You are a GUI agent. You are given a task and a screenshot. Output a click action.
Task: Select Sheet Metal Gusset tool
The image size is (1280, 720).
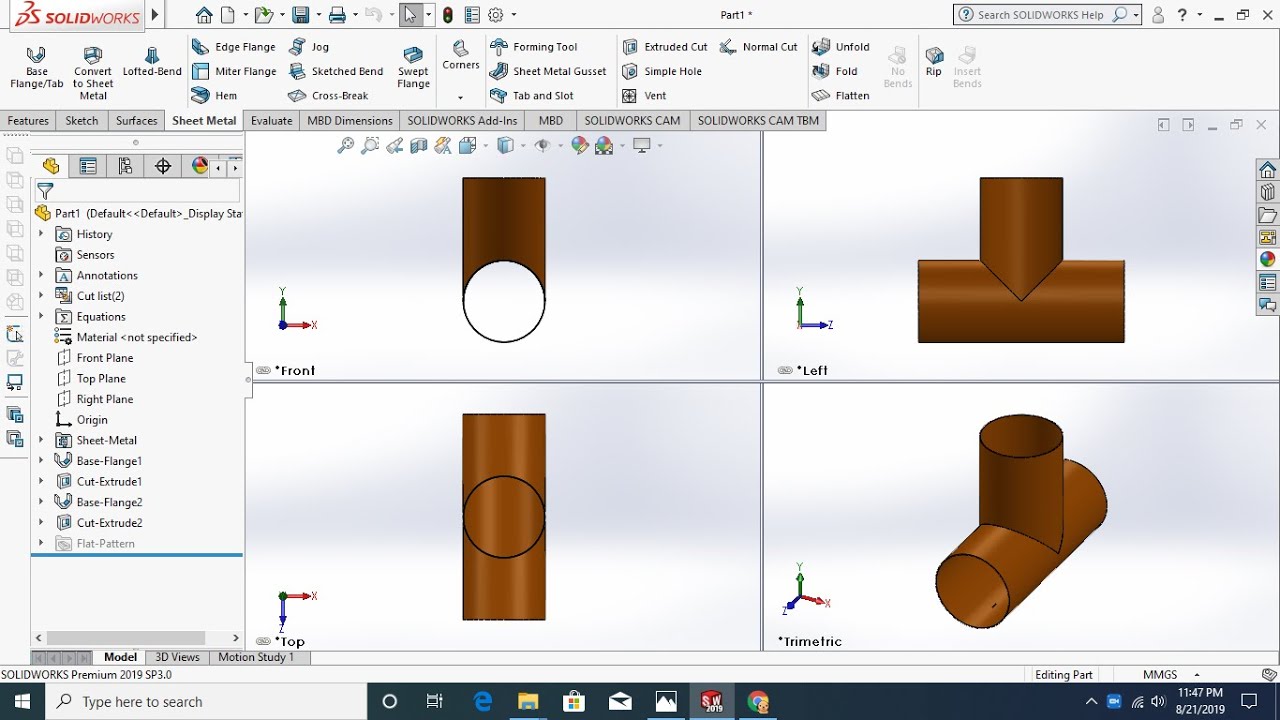coord(548,71)
